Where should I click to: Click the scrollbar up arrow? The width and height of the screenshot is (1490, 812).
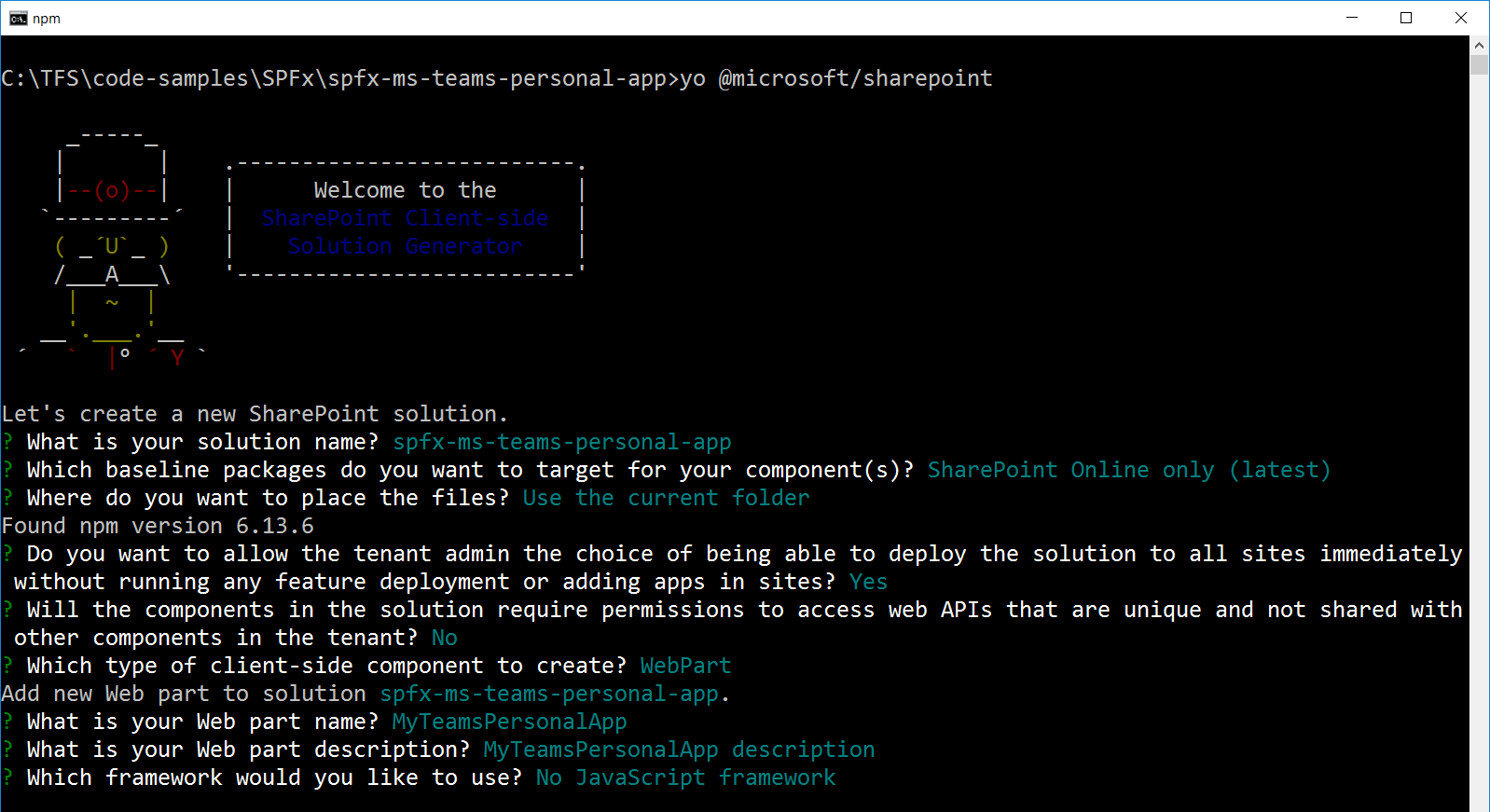[x=1479, y=45]
